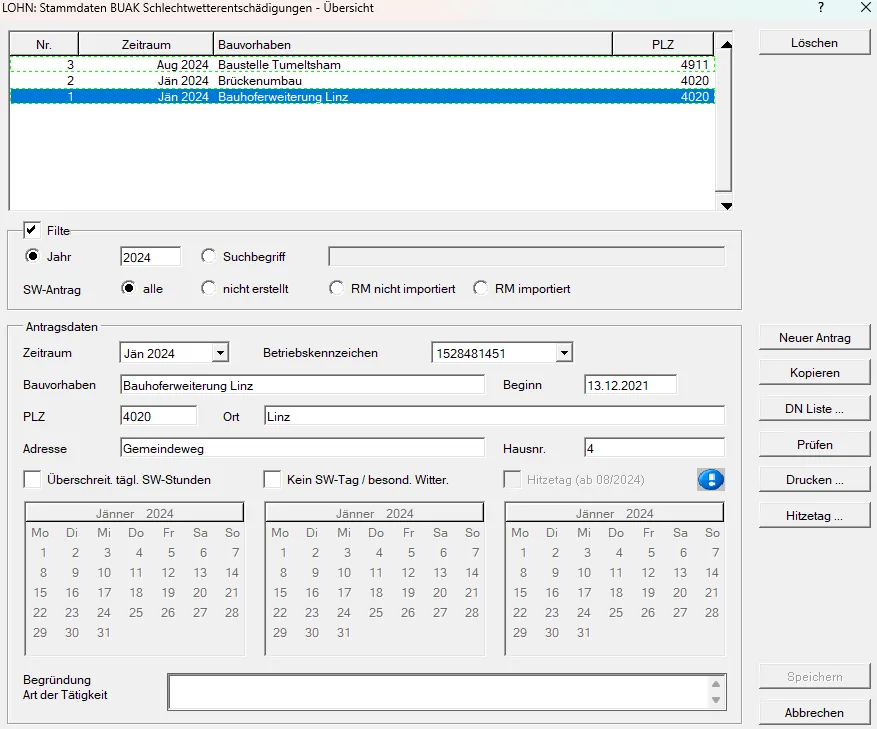Click the Jahr filter field showing 2024

(x=150, y=257)
